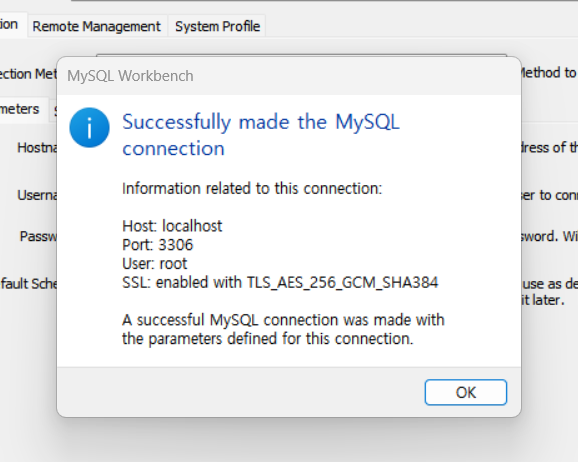Switch to the Remote Management tab

pyautogui.click(x=97, y=26)
